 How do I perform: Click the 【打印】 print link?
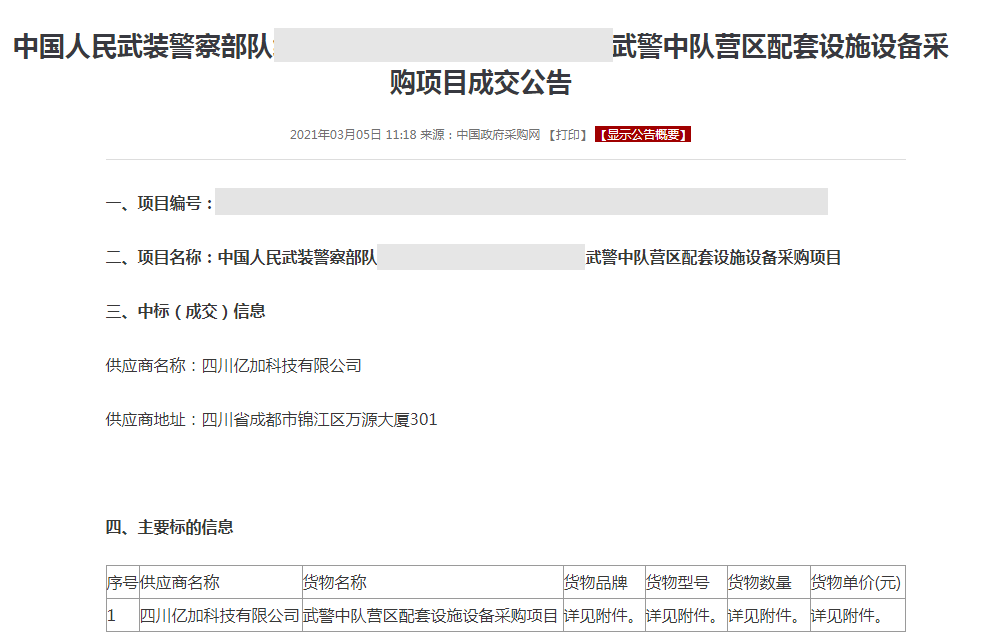click(567, 135)
